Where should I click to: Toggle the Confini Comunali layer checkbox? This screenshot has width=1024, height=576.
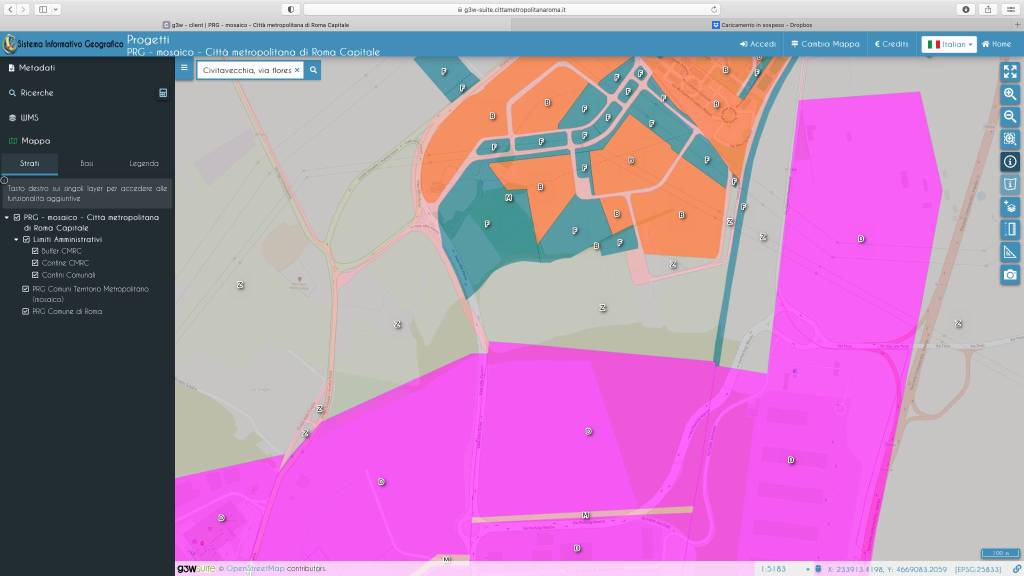(x=36, y=274)
